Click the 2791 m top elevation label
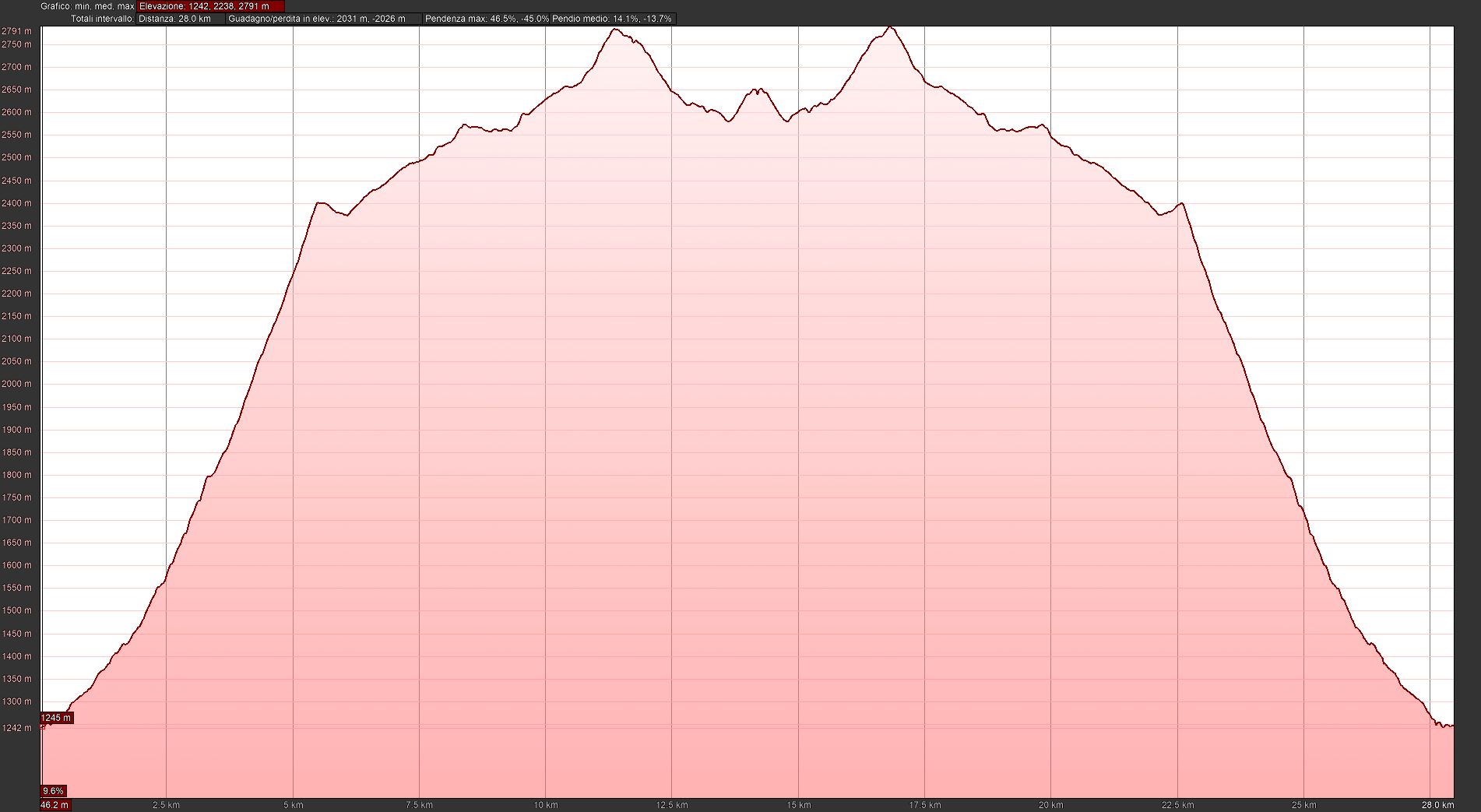Screen dimensions: 1481x812 tap(16, 31)
